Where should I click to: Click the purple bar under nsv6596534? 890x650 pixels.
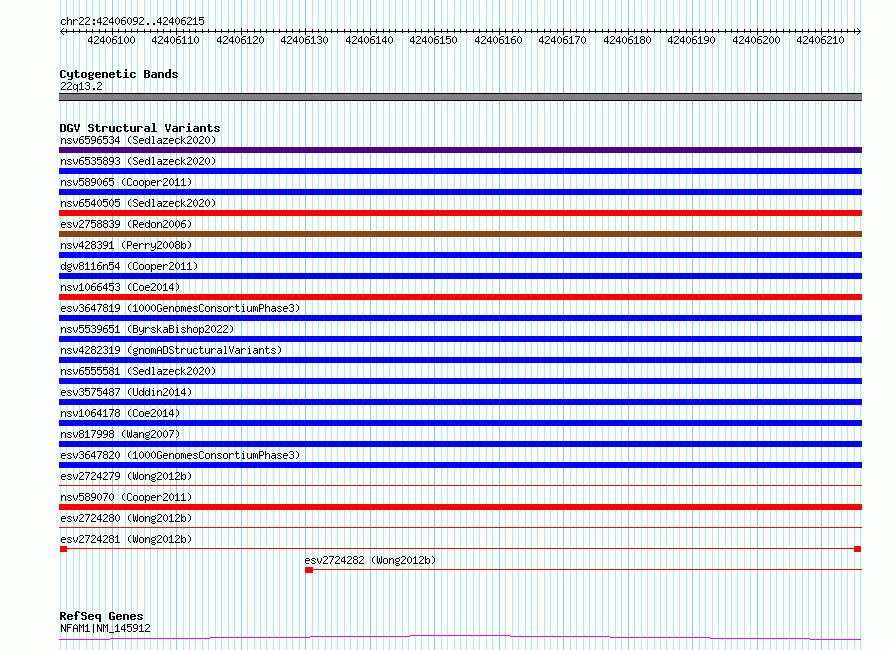click(460, 150)
